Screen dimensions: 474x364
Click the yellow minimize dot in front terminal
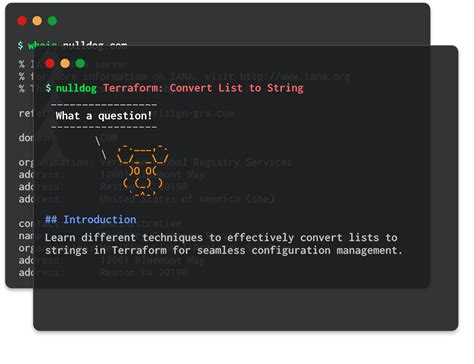(65, 63)
